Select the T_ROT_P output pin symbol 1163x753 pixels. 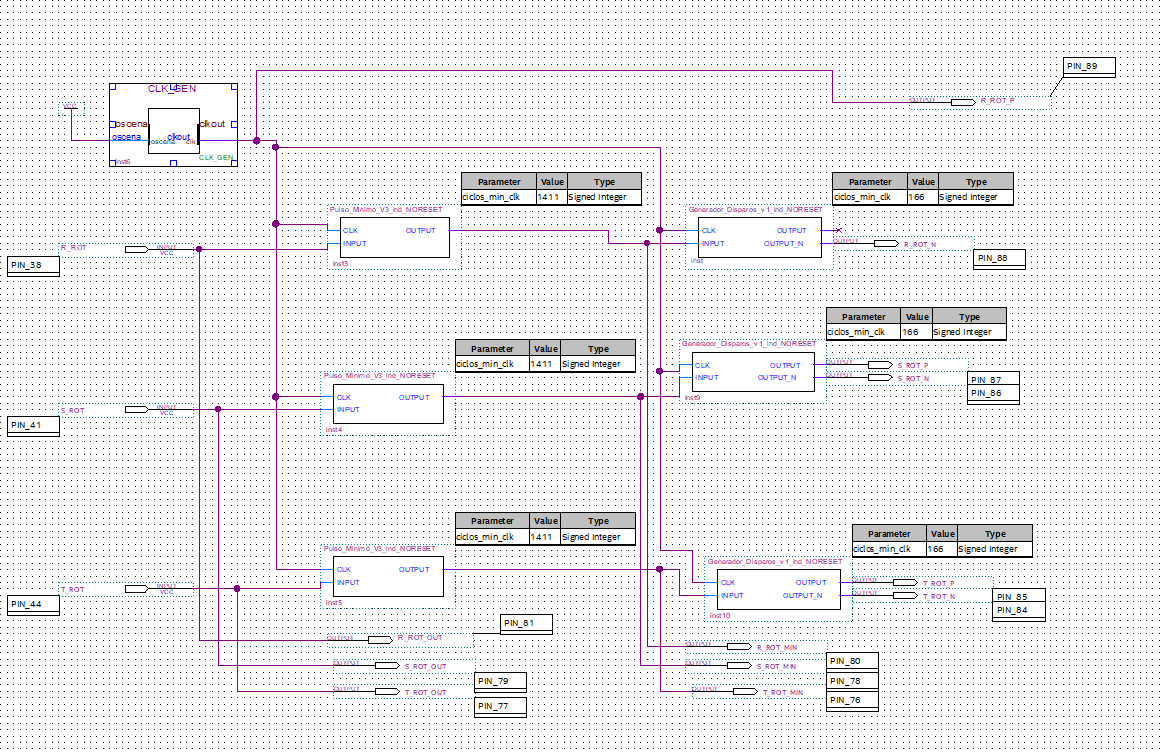[x=904, y=582]
